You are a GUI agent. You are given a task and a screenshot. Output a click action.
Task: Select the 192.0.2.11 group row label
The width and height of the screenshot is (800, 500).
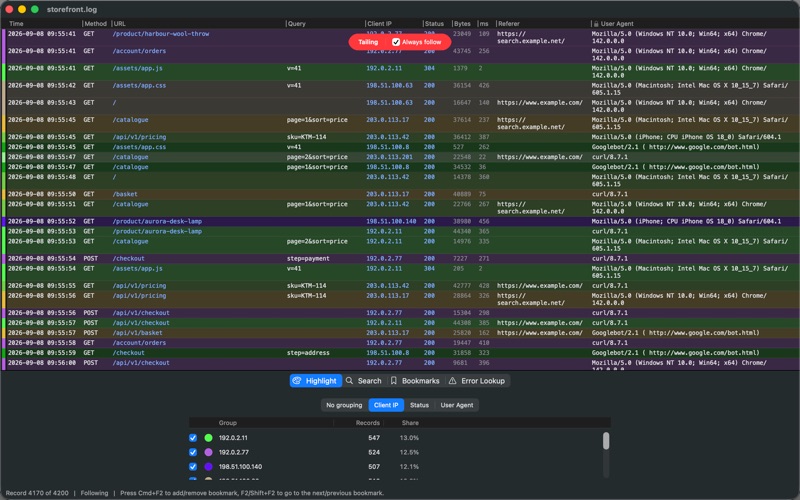coord(233,438)
